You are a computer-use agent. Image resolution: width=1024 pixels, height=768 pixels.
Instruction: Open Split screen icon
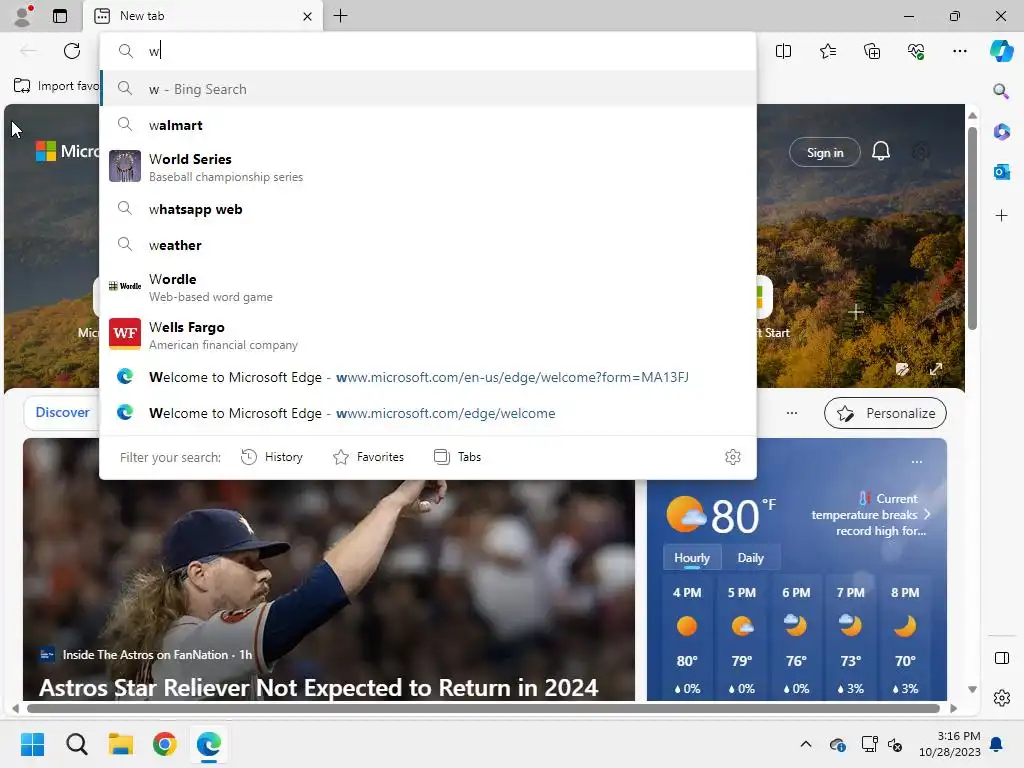783,51
